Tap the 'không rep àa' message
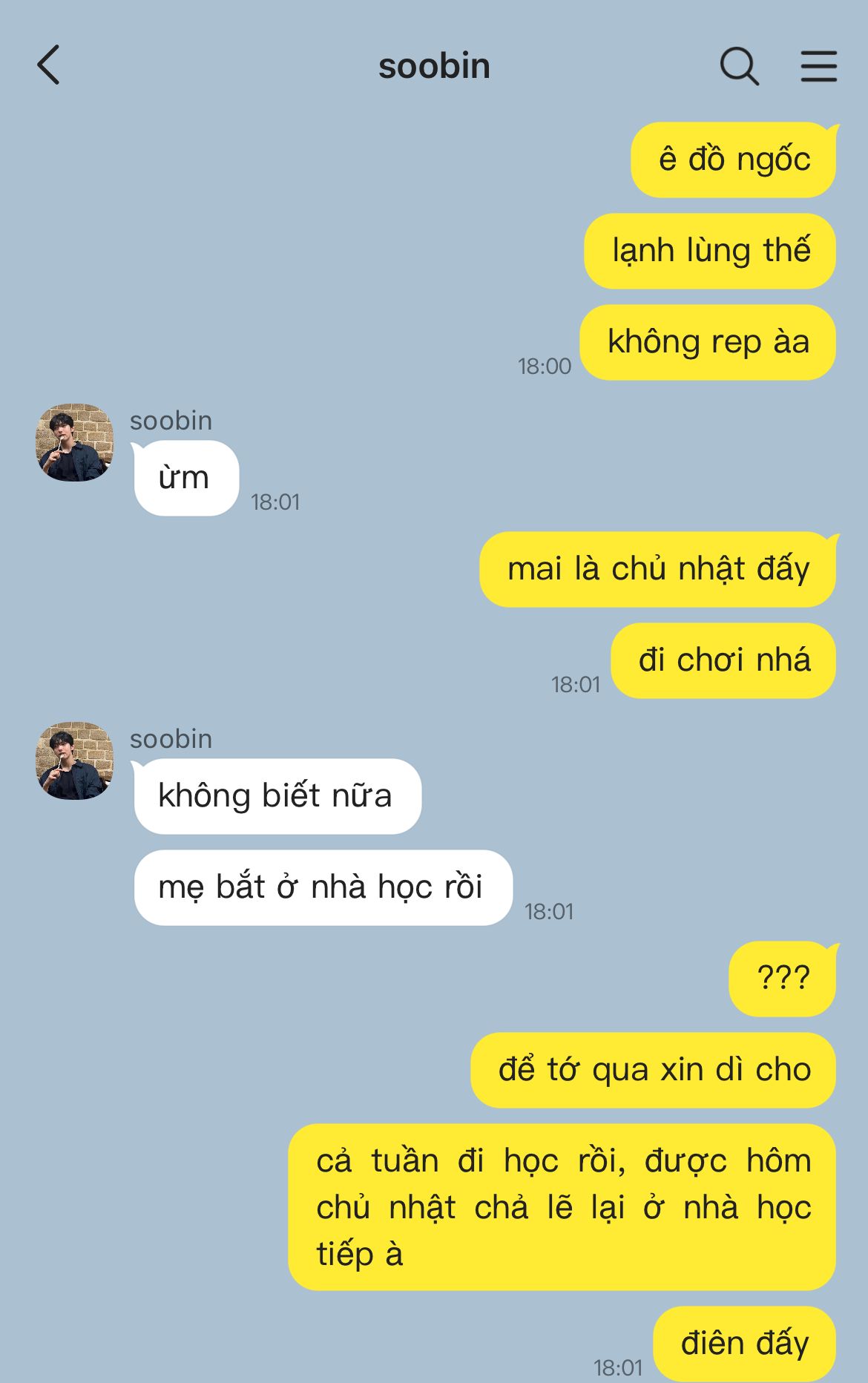Viewport: 868px width, 1383px height. point(708,342)
